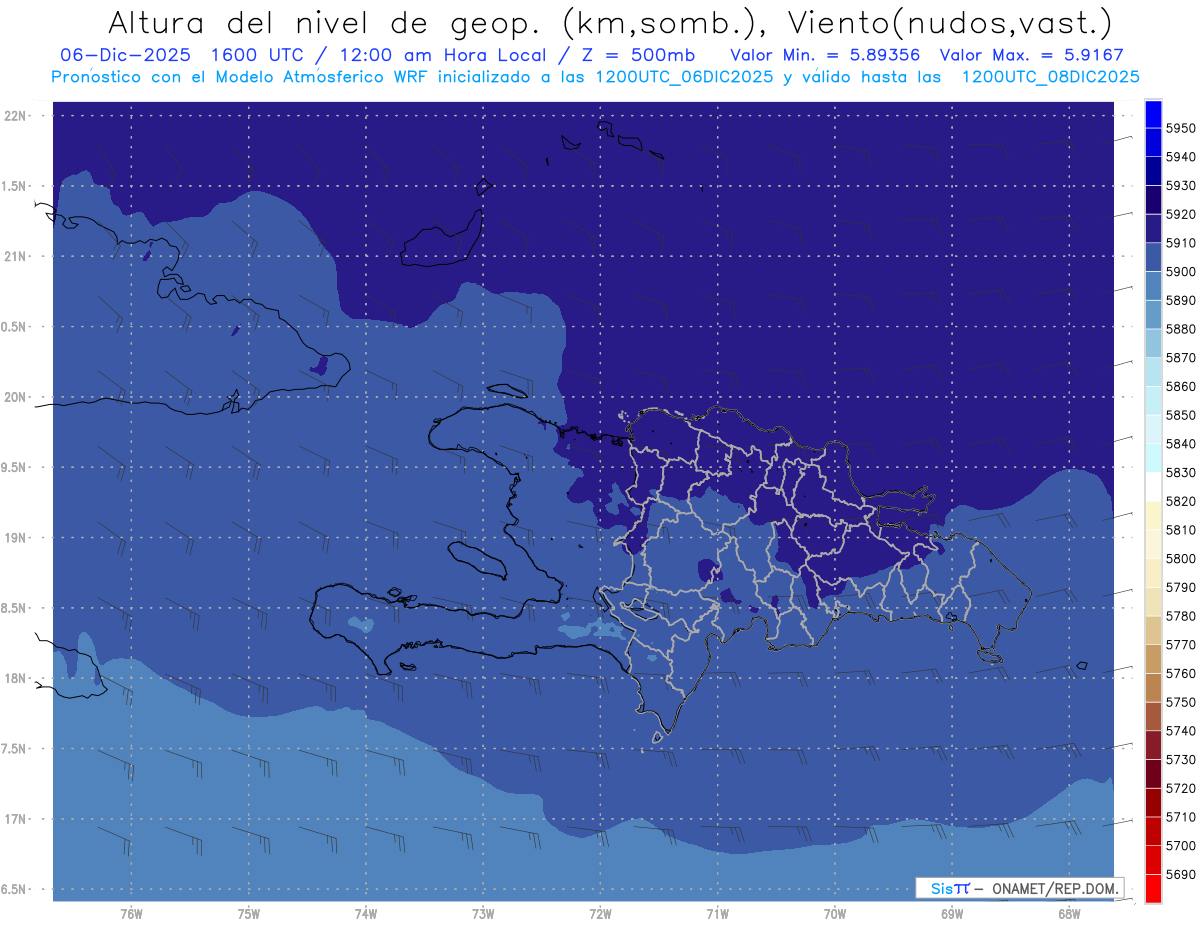
Task: Click the 5700 colorbar label
Action: [x=1180, y=845]
